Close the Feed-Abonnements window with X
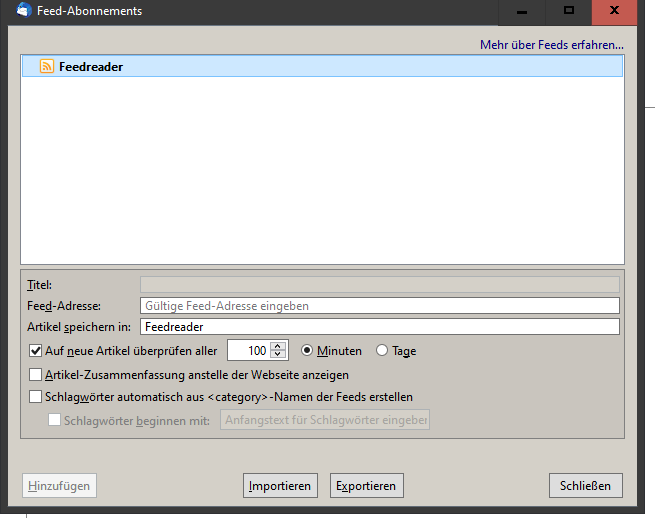 point(614,12)
